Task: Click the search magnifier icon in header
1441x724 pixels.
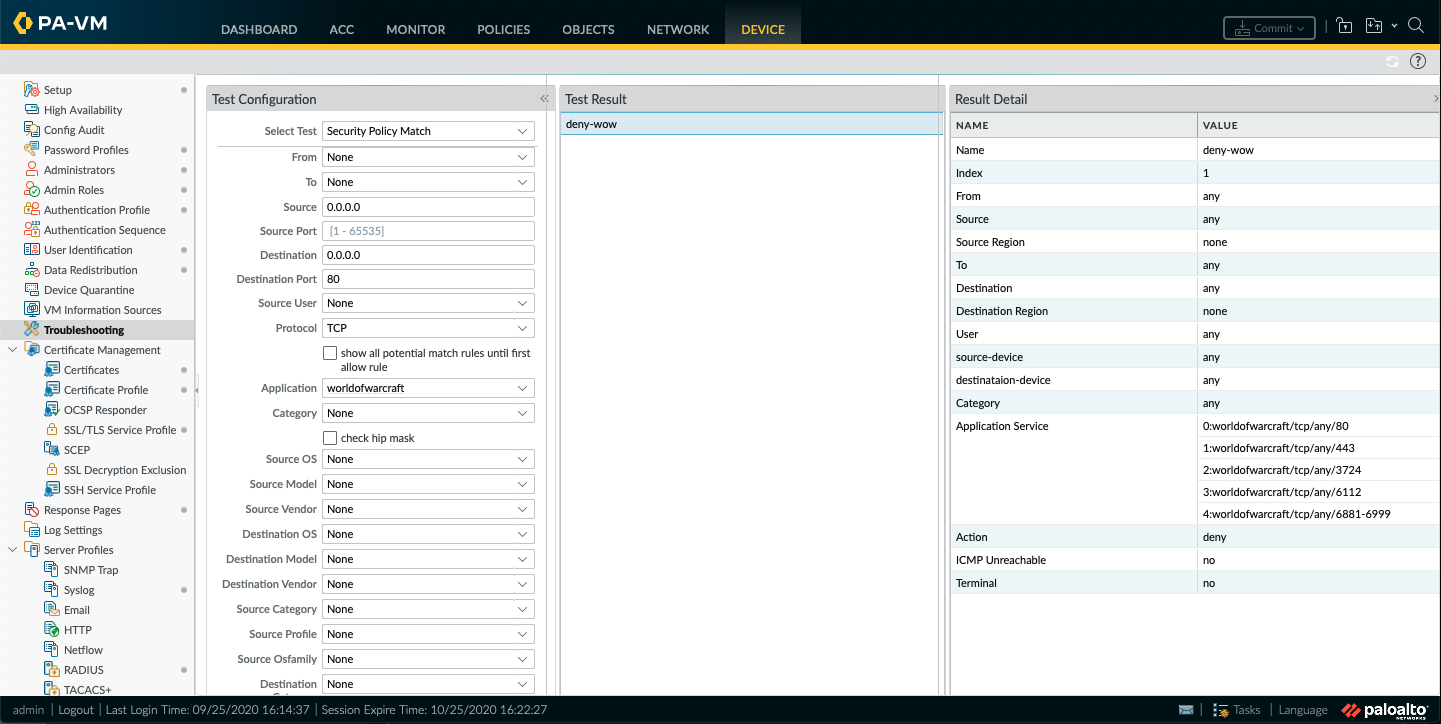Action: coord(1416,27)
